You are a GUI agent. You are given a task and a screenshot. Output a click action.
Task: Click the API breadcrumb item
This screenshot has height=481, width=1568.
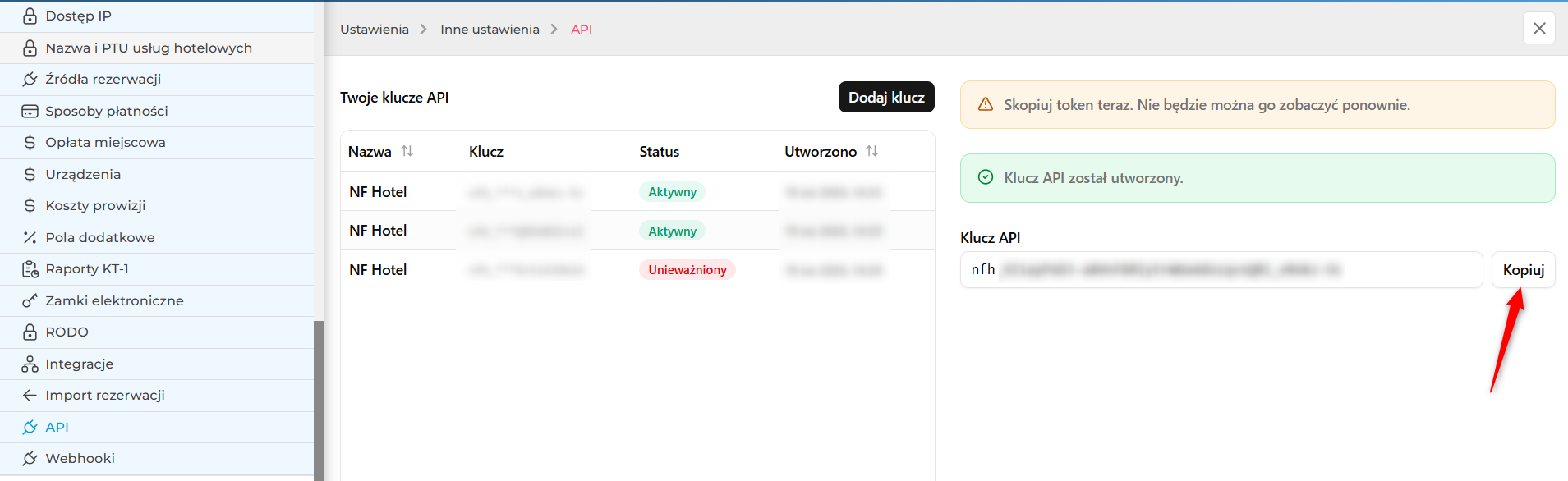coord(582,29)
